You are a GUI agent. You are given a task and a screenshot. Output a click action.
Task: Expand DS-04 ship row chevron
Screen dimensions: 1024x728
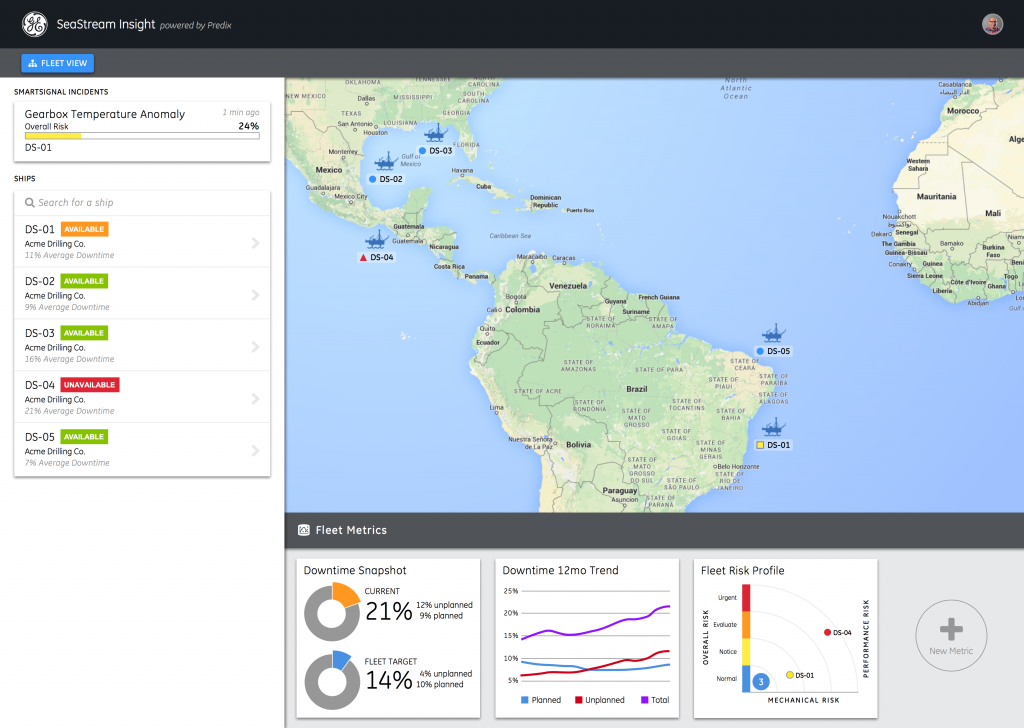click(255, 399)
